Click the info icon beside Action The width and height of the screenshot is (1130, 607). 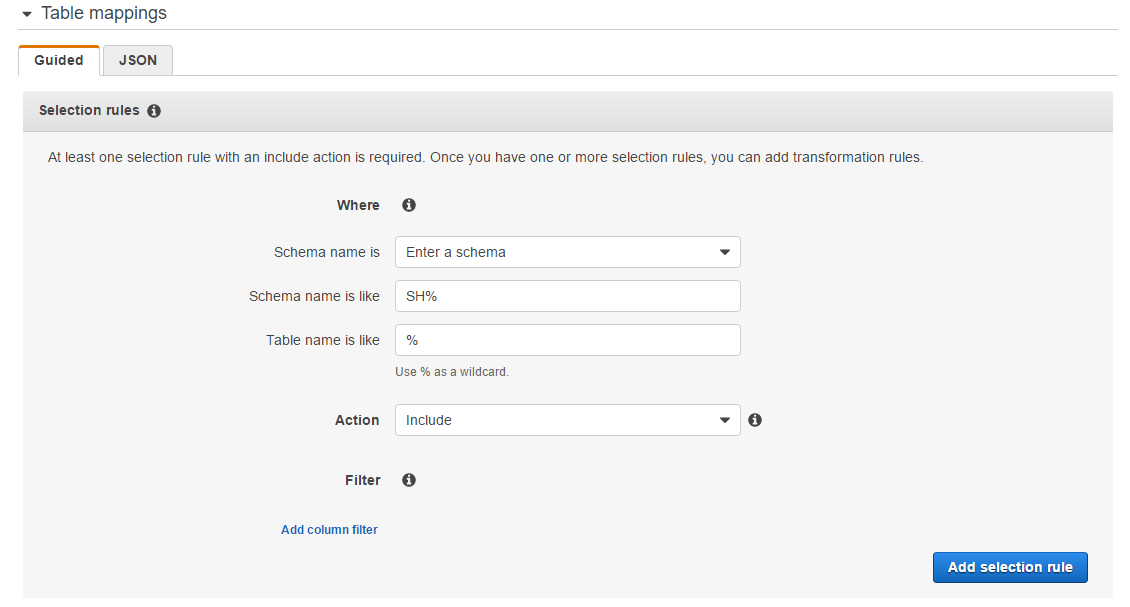tap(755, 419)
